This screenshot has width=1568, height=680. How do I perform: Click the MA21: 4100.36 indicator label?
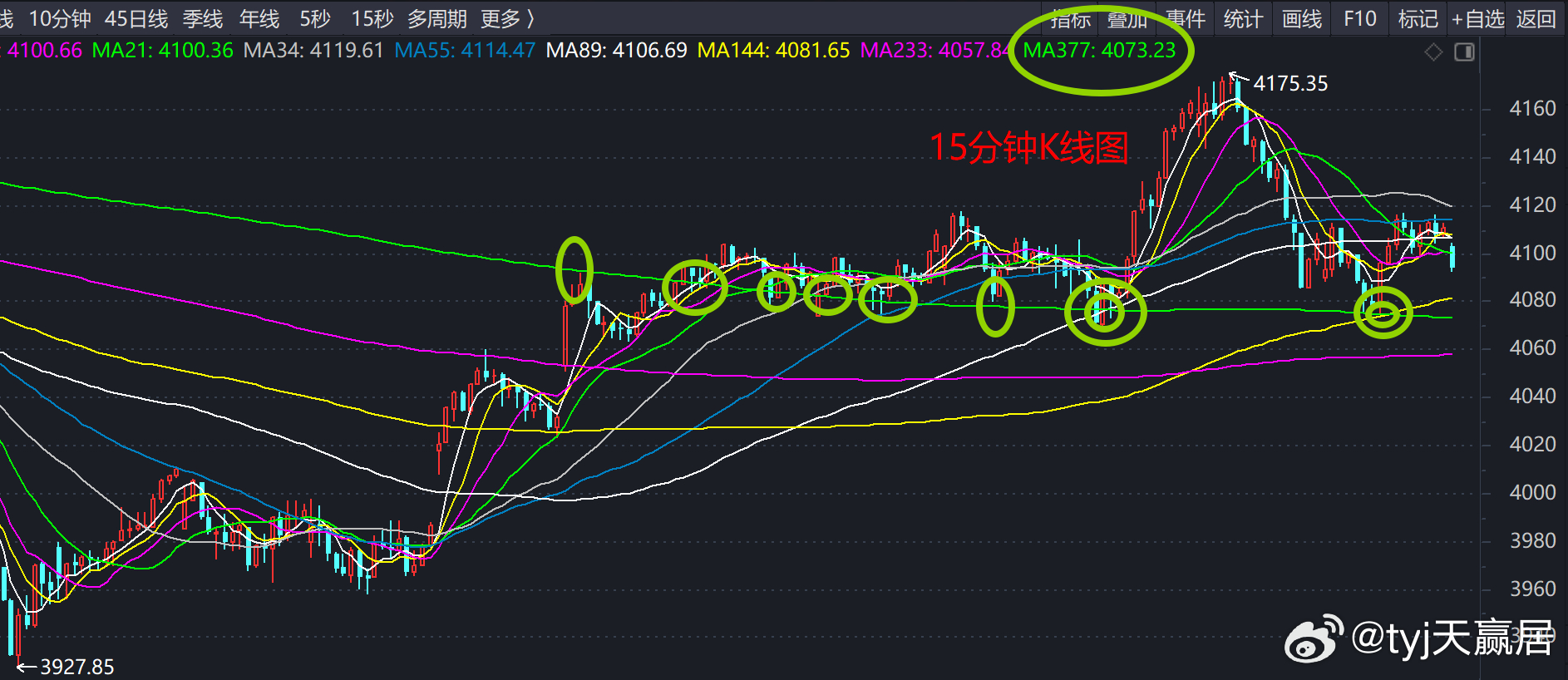coord(162,50)
